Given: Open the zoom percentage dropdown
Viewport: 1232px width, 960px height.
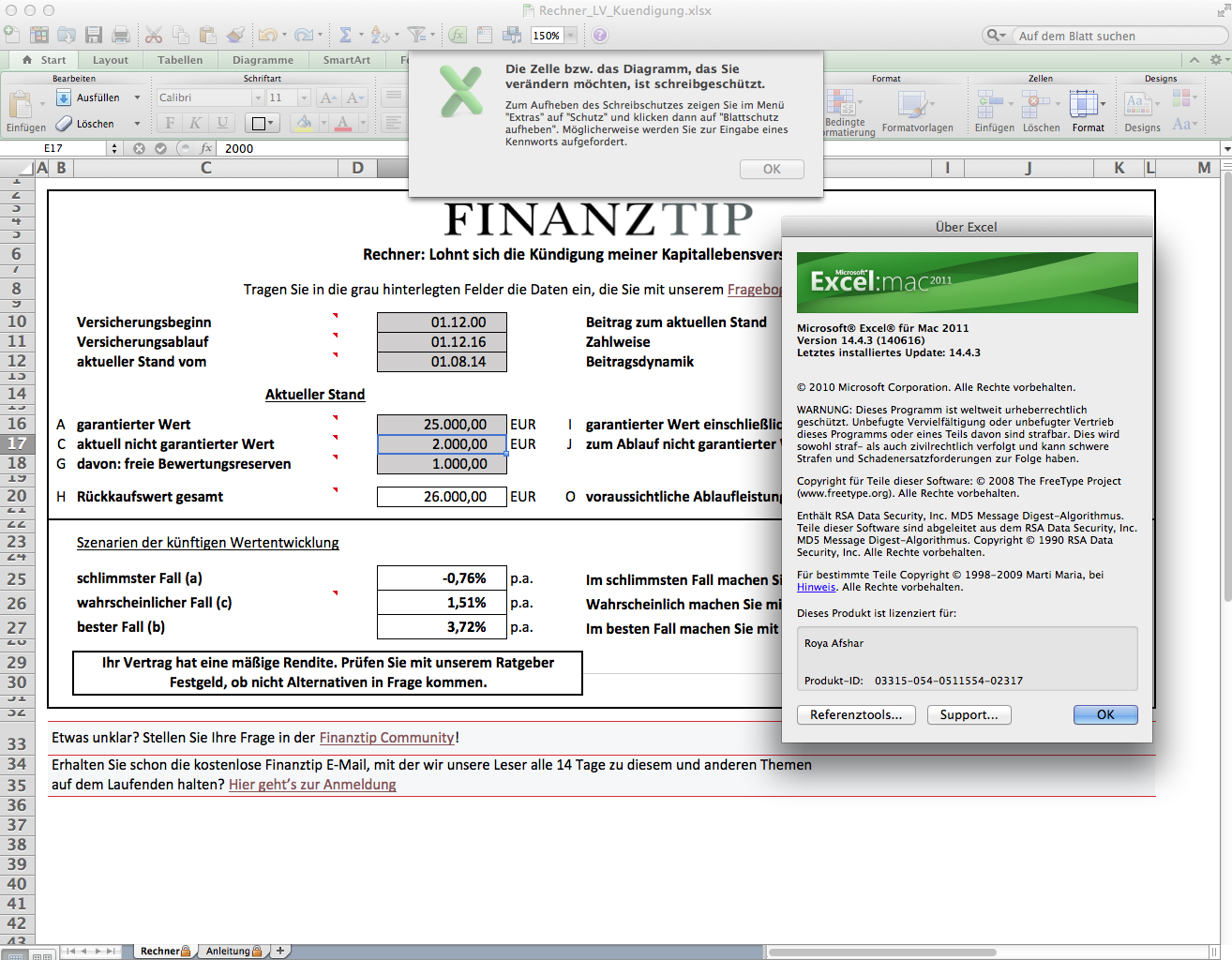Looking at the screenshot, I should coord(570,36).
